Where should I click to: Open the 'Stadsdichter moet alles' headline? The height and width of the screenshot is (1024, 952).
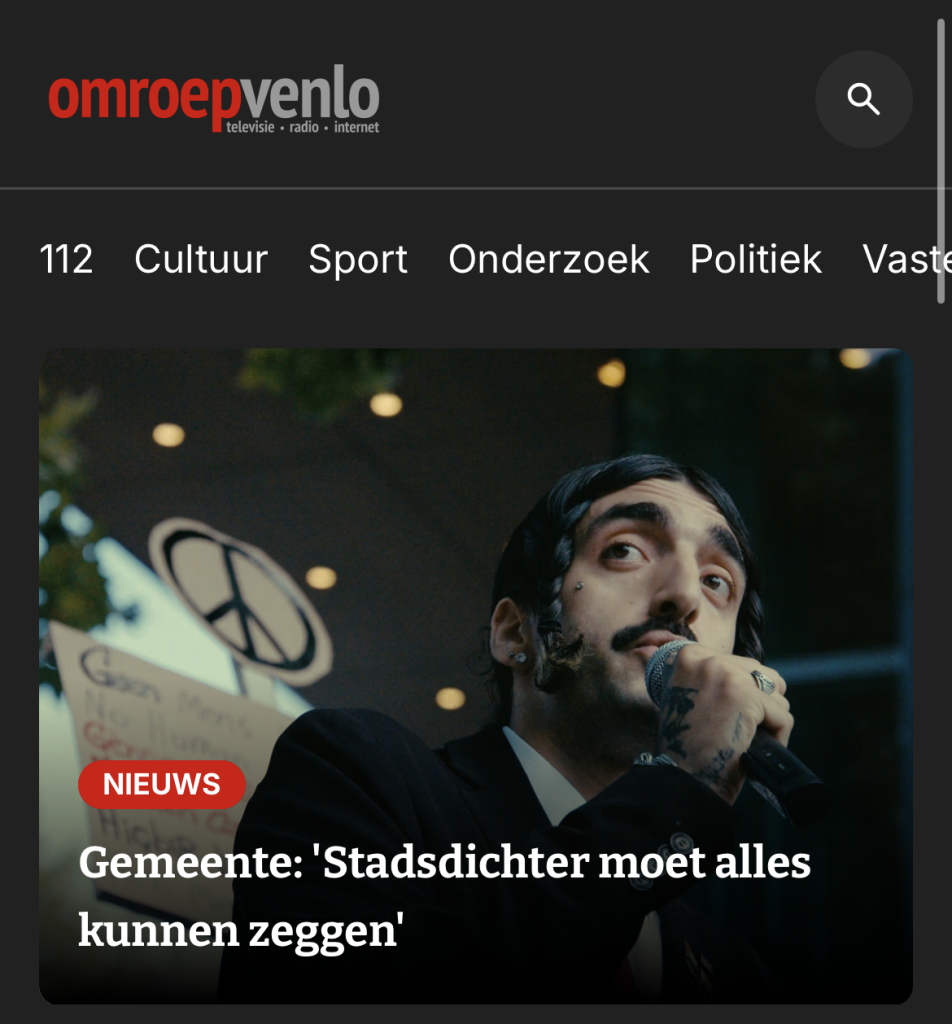[x=445, y=862]
